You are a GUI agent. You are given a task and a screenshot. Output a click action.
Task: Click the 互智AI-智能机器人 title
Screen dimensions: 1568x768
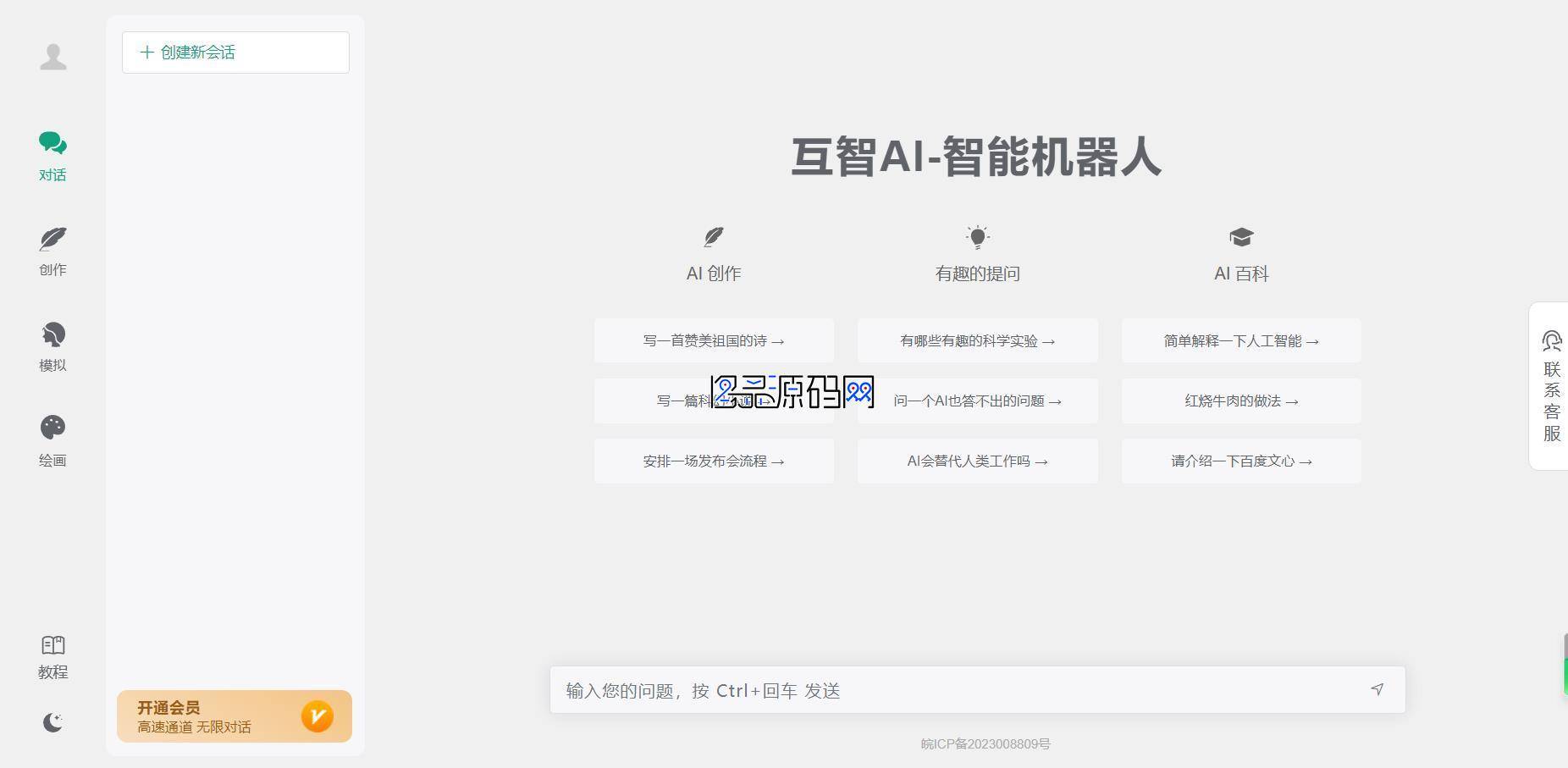tap(976, 157)
